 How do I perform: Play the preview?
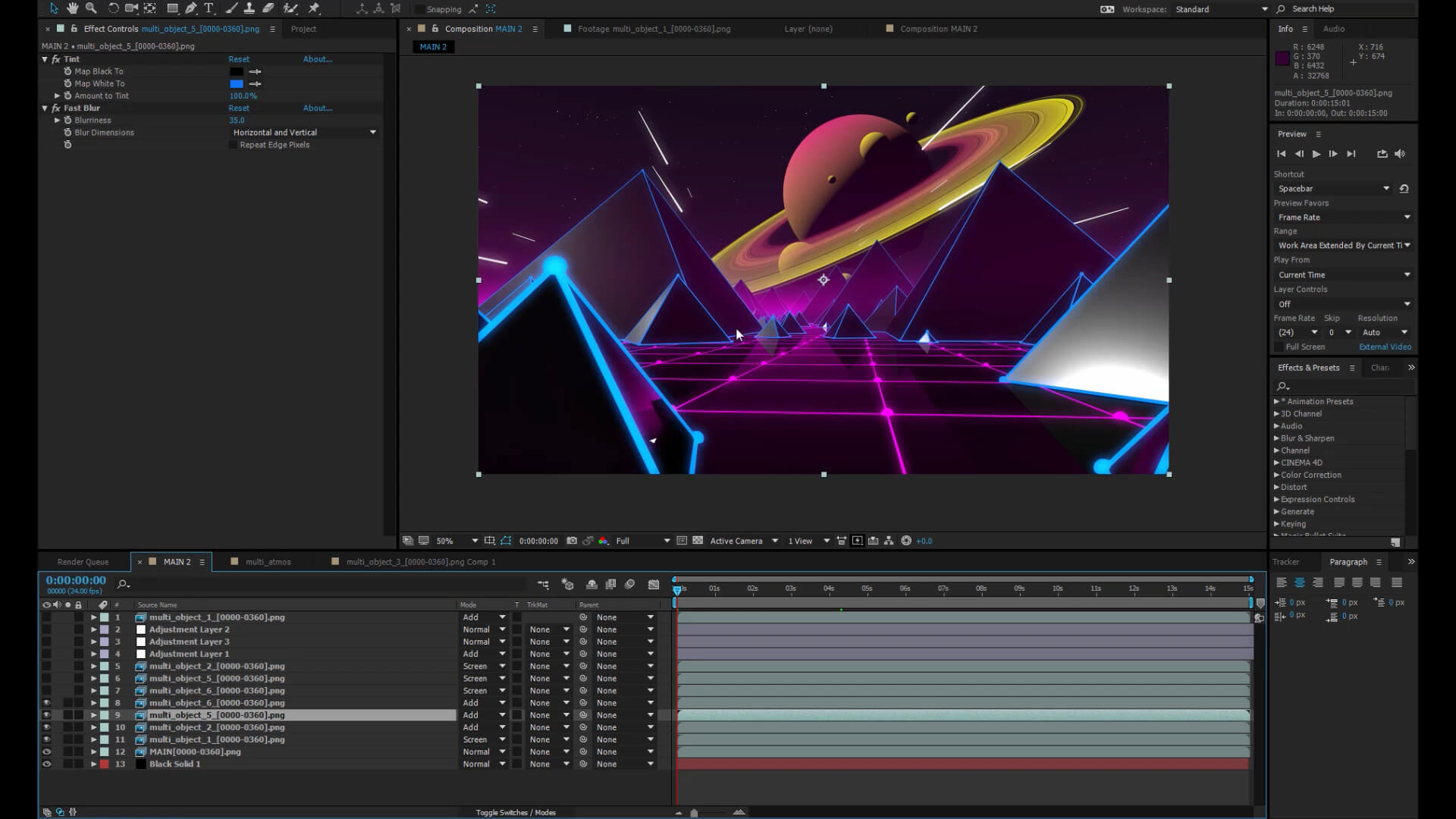coord(1316,154)
